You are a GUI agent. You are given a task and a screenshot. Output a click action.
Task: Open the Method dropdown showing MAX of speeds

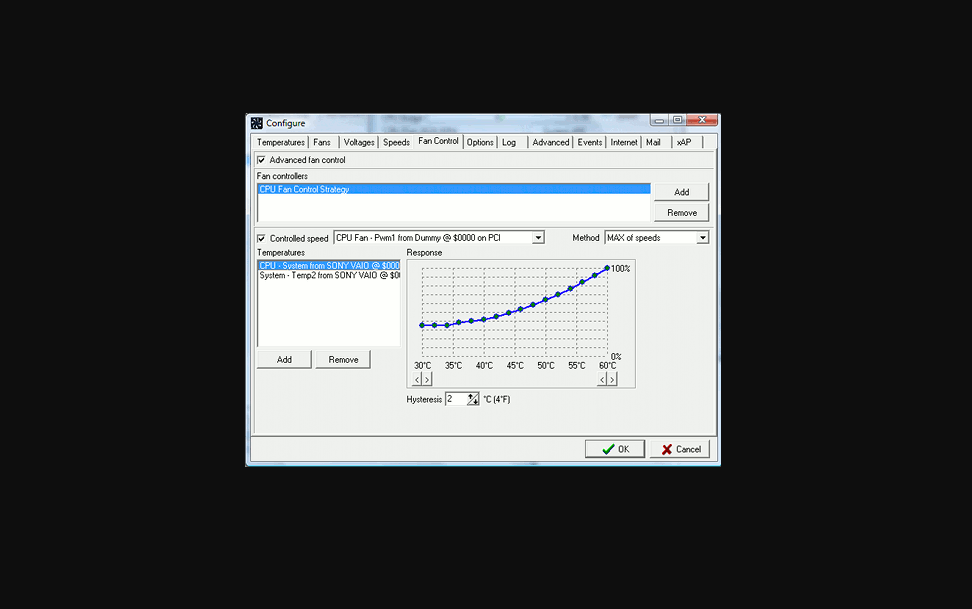(x=702, y=237)
